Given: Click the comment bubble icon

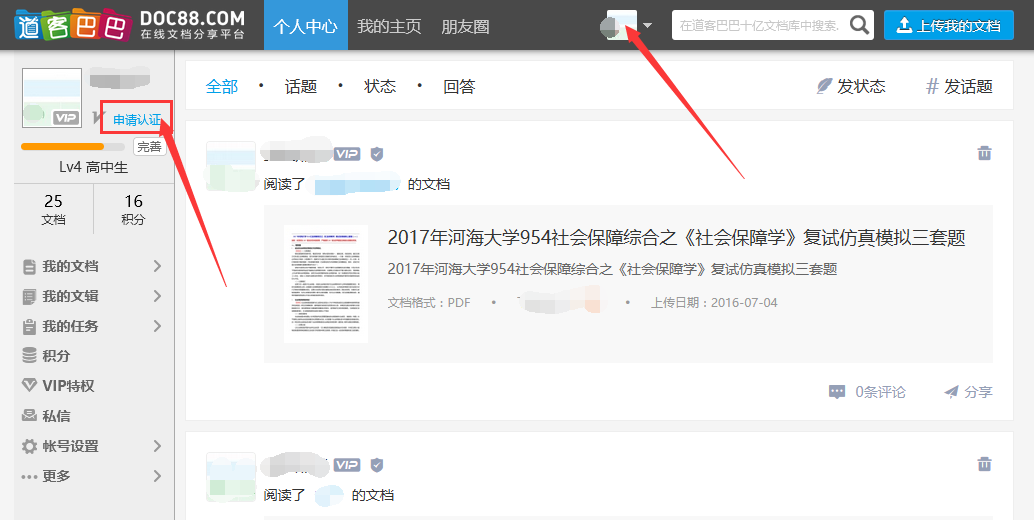Looking at the screenshot, I should tap(837, 392).
